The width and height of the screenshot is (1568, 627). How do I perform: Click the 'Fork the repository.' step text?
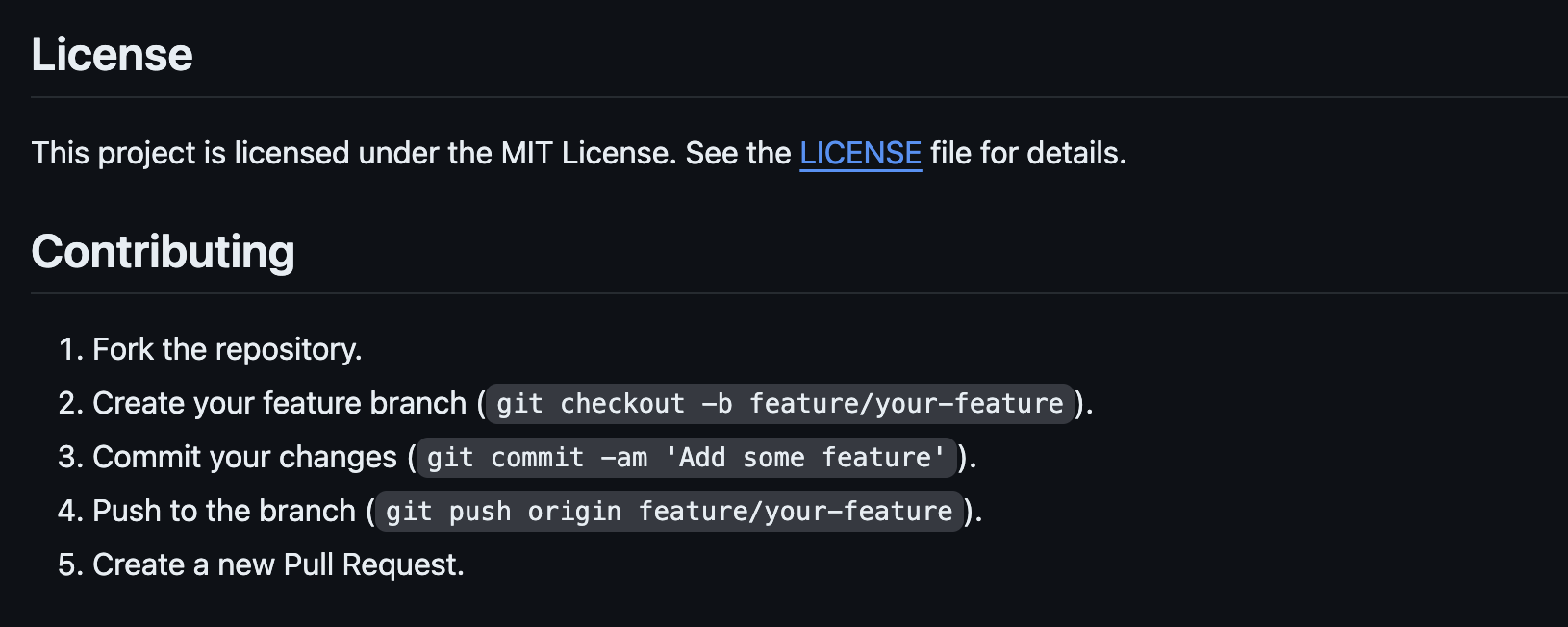click(x=227, y=349)
